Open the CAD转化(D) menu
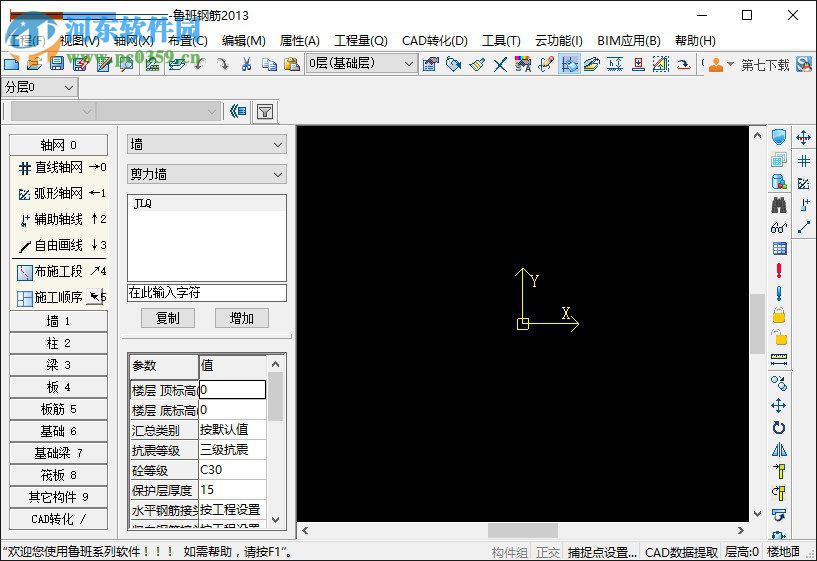The height and width of the screenshot is (561, 817). click(435, 41)
